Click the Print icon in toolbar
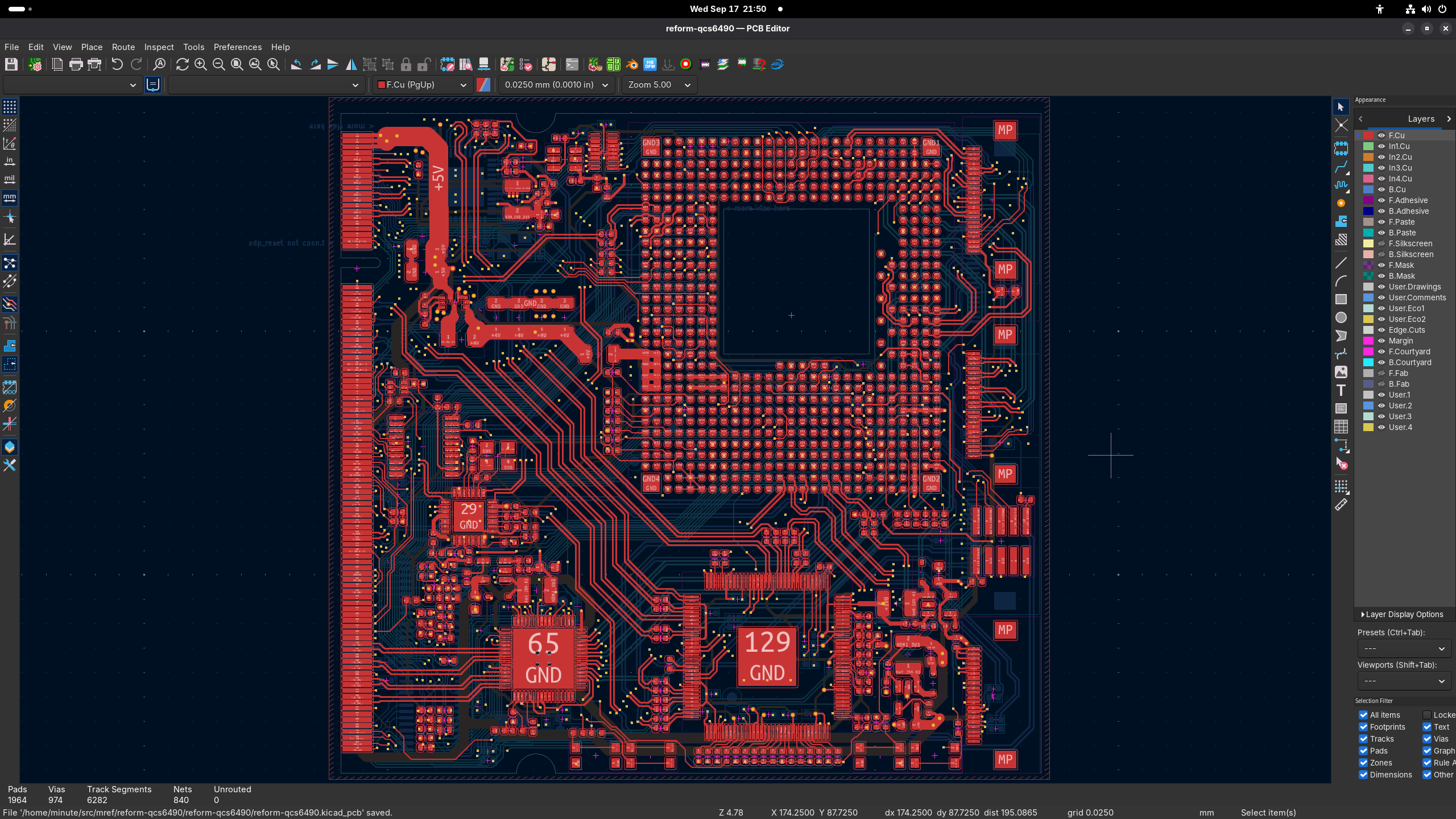 (76, 64)
